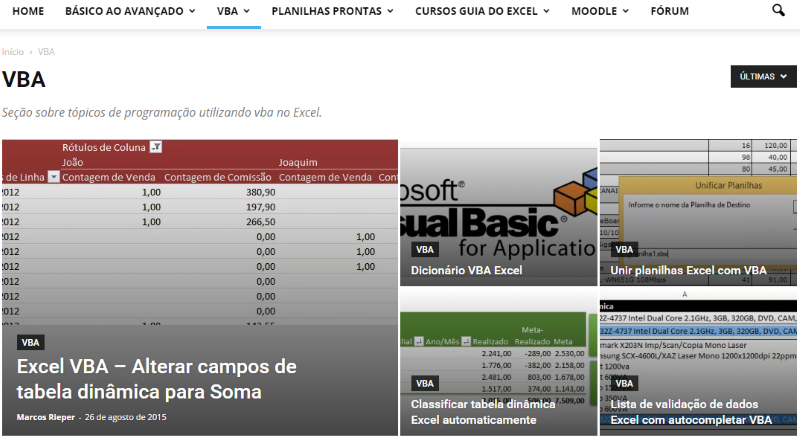Expand the BÁSICO AO AVANÇADO chevron
Screen dimensions: 800x441
tap(192, 11)
